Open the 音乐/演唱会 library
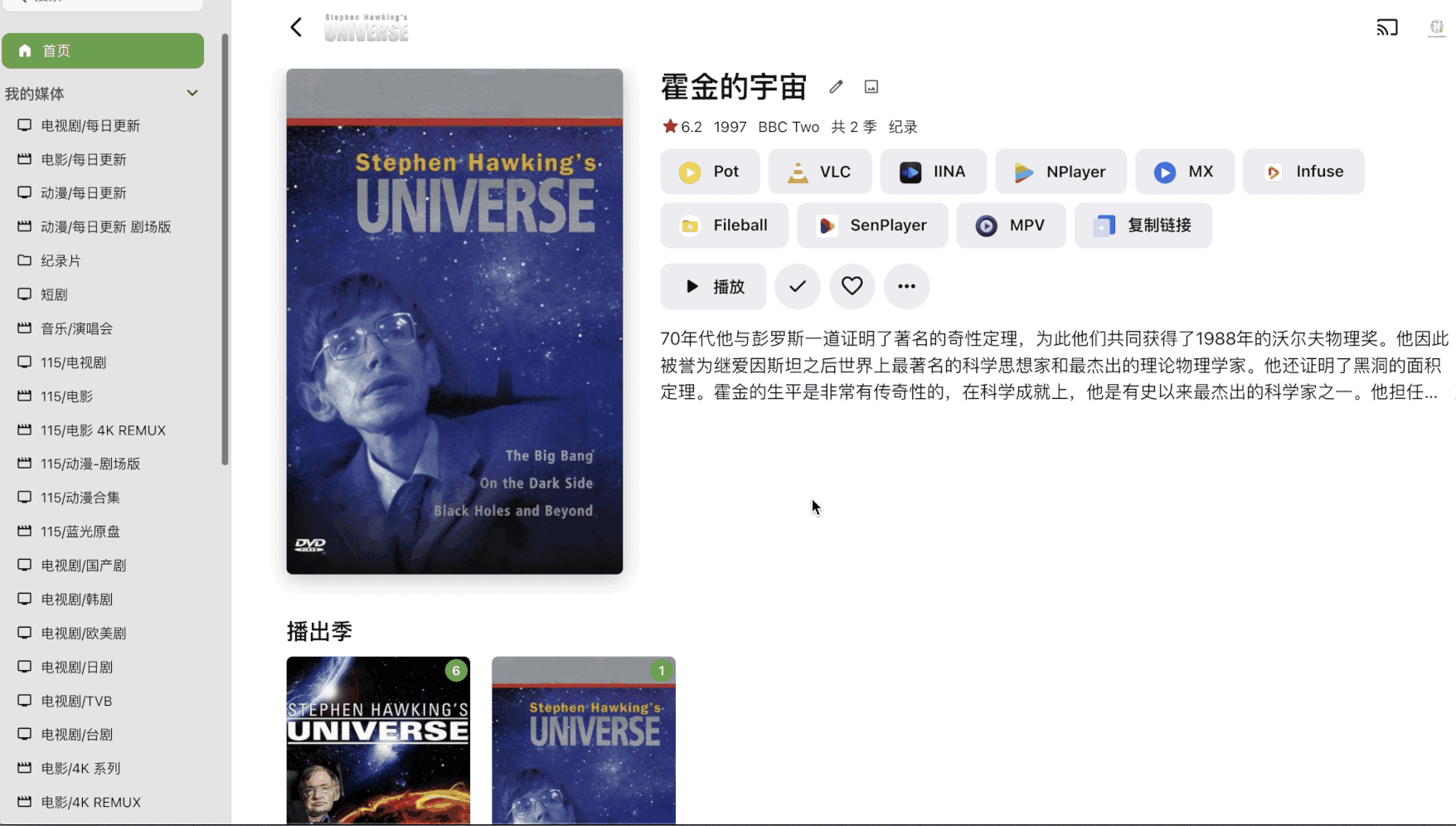The height and width of the screenshot is (826, 1456). [103, 328]
